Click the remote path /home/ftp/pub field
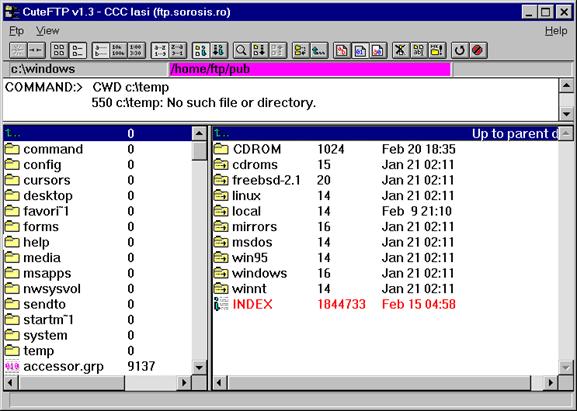Image resolution: width=577 pixels, height=411 pixels. click(x=310, y=69)
